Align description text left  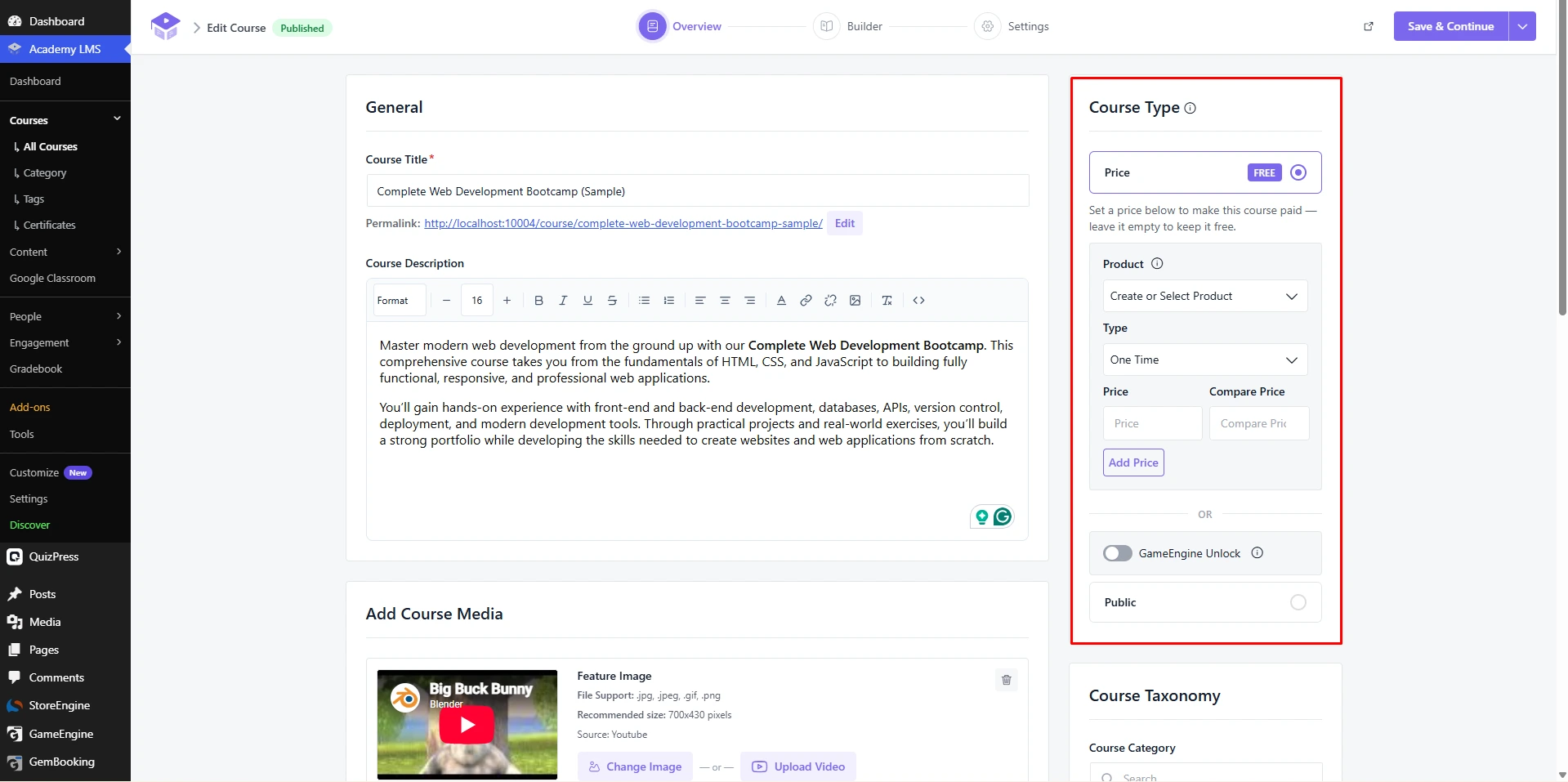[700, 301]
